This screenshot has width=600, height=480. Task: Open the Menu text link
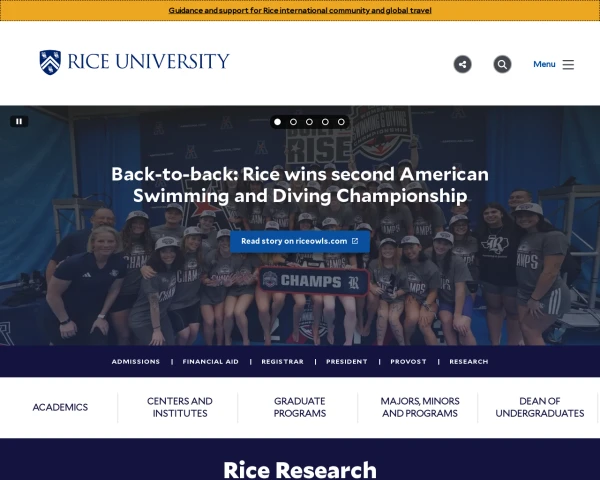[544, 64]
